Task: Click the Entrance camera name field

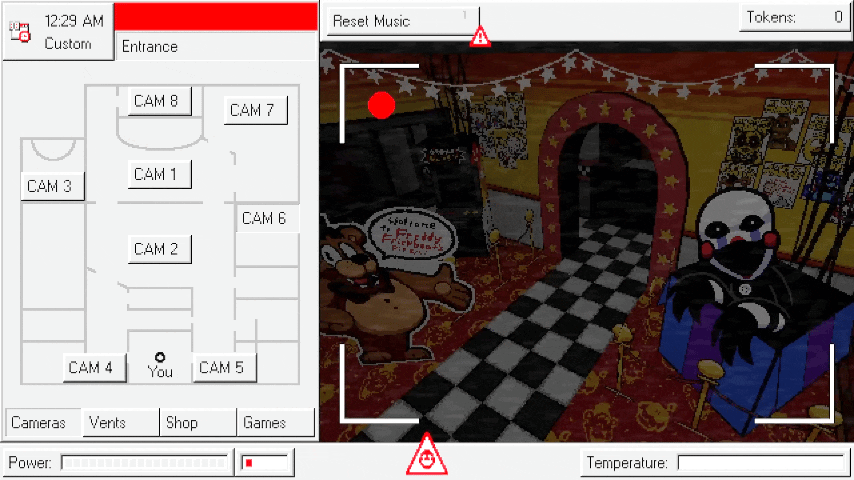Action: pyautogui.click(x=216, y=46)
